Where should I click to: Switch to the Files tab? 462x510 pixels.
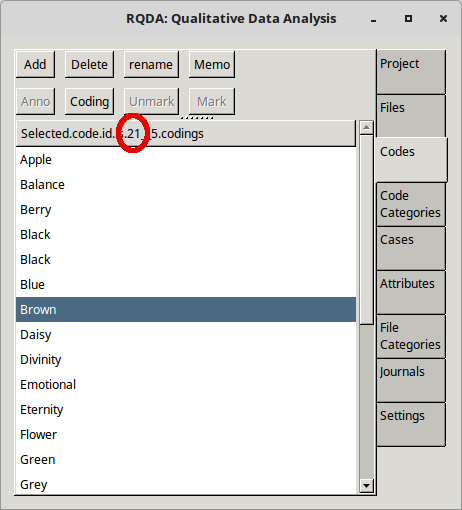[x=411, y=116]
